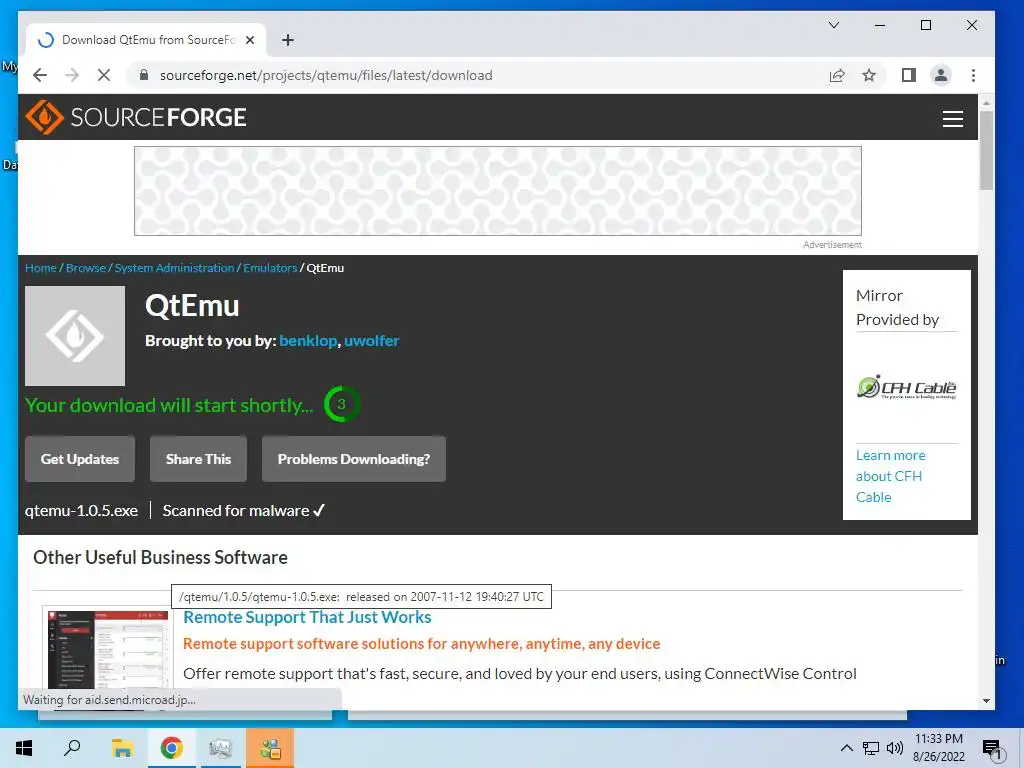Screen dimensions: 1024x768
Task: Click the Chrome taskbar icon
Action: pyautogui.click(x=171, y=748)
